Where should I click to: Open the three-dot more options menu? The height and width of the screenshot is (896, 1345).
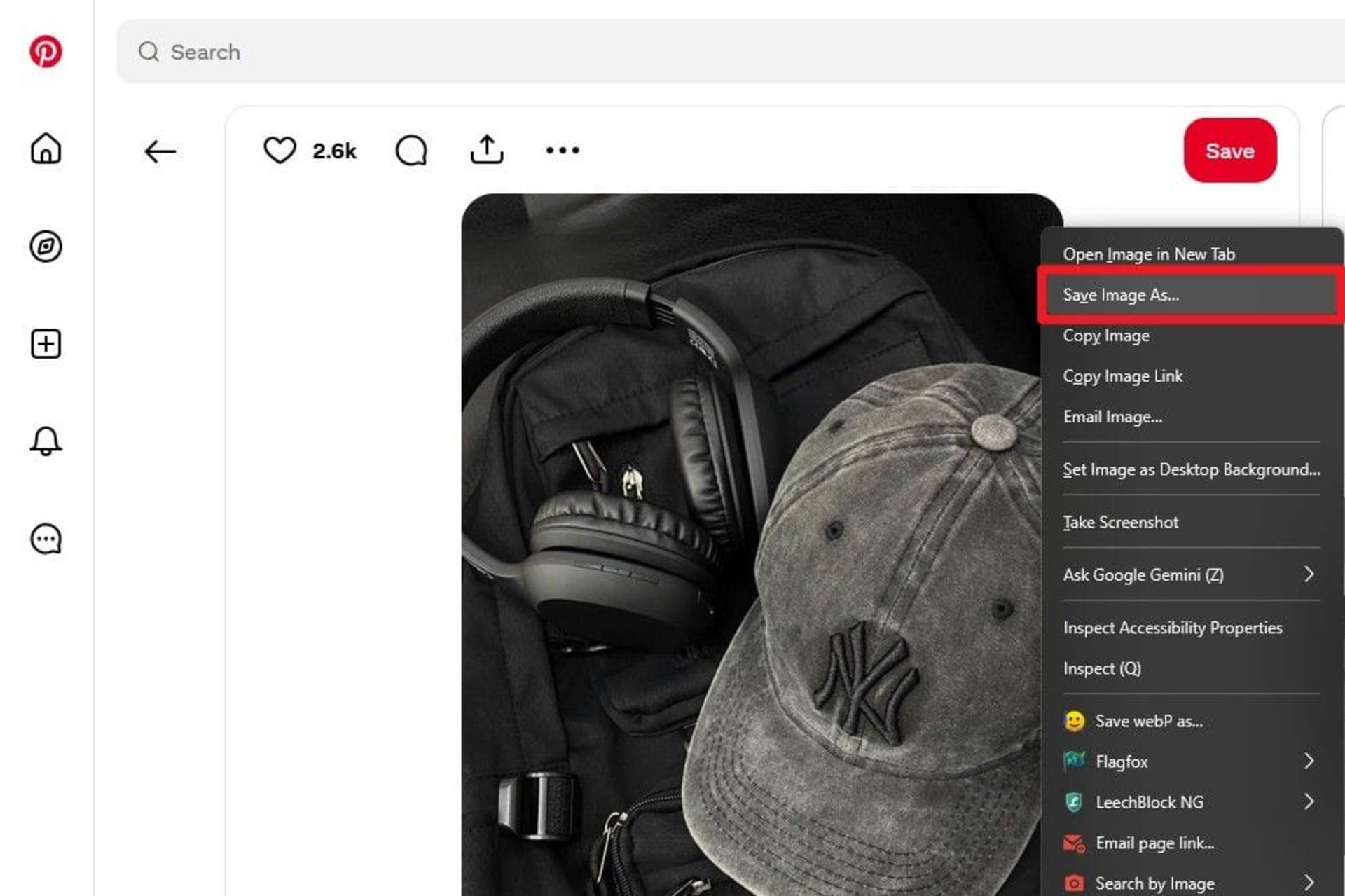[x=563, y=150]
